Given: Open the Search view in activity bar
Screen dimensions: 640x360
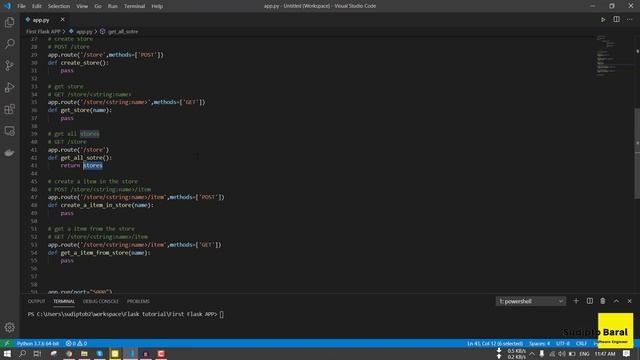Looking at the screenshot, I should point(9,44).
